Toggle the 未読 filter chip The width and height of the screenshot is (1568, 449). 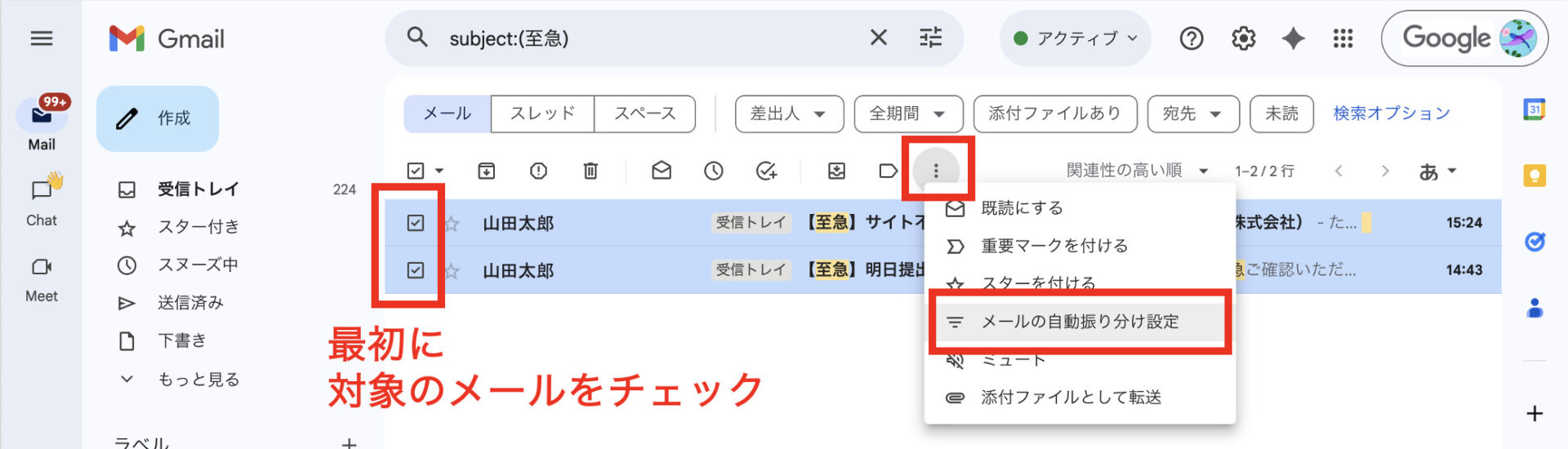pyautogui.click(x=1281, y=113)
